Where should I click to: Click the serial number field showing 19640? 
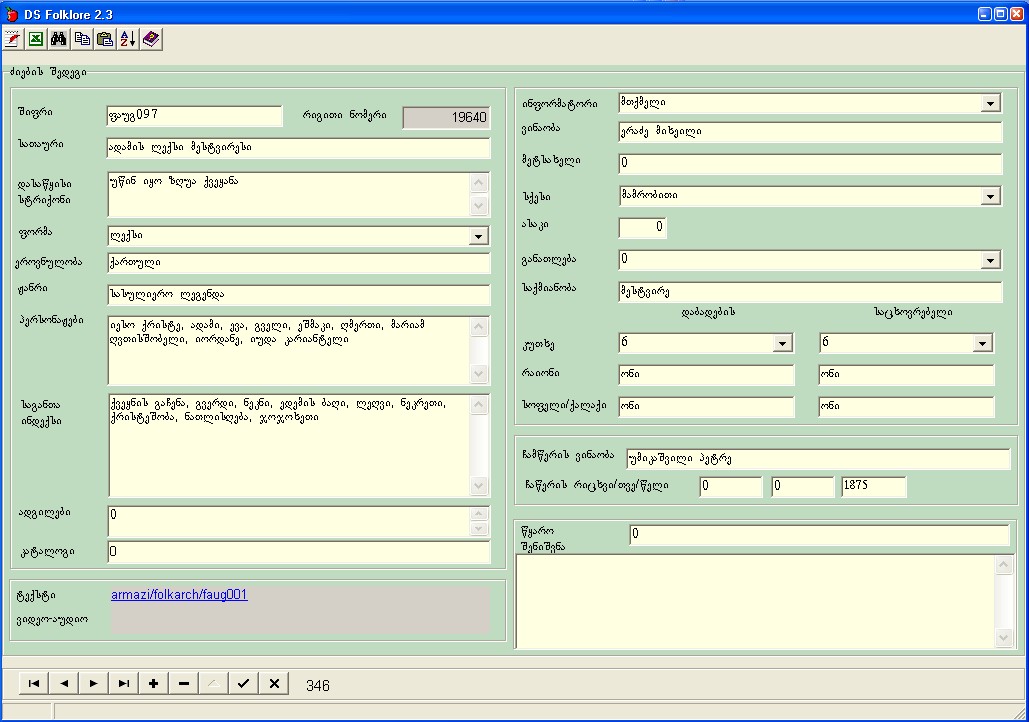446,117
